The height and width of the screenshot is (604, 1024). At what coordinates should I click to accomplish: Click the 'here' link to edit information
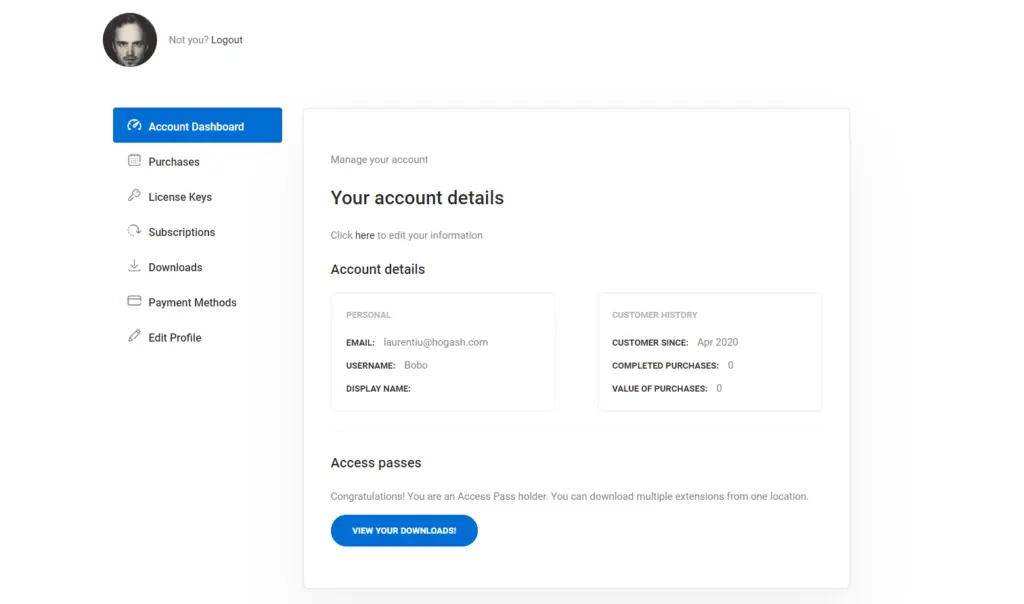click(364, 235)
